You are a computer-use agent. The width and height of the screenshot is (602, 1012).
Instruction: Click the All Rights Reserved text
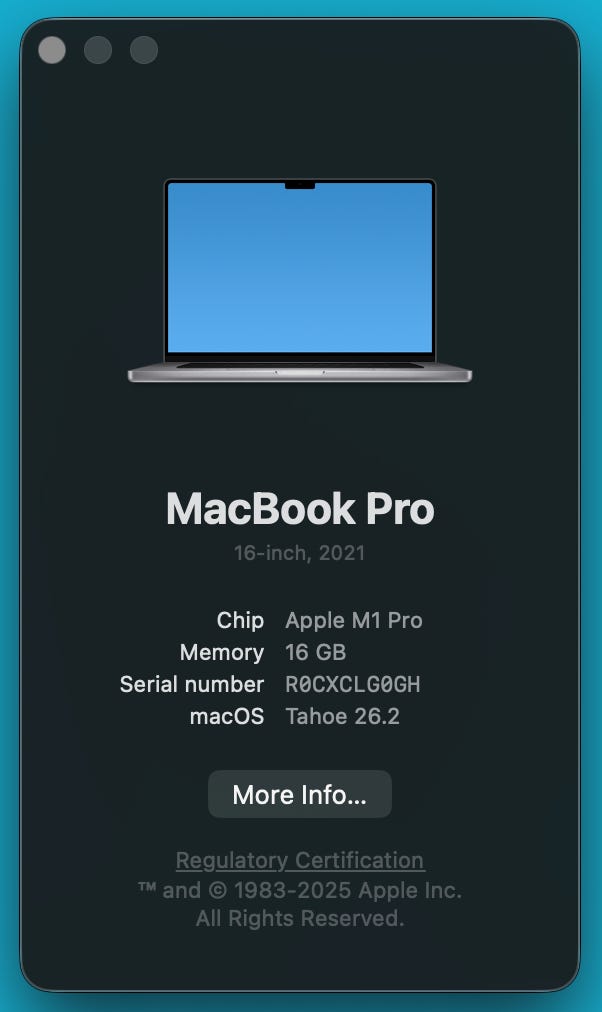(300, 918)
